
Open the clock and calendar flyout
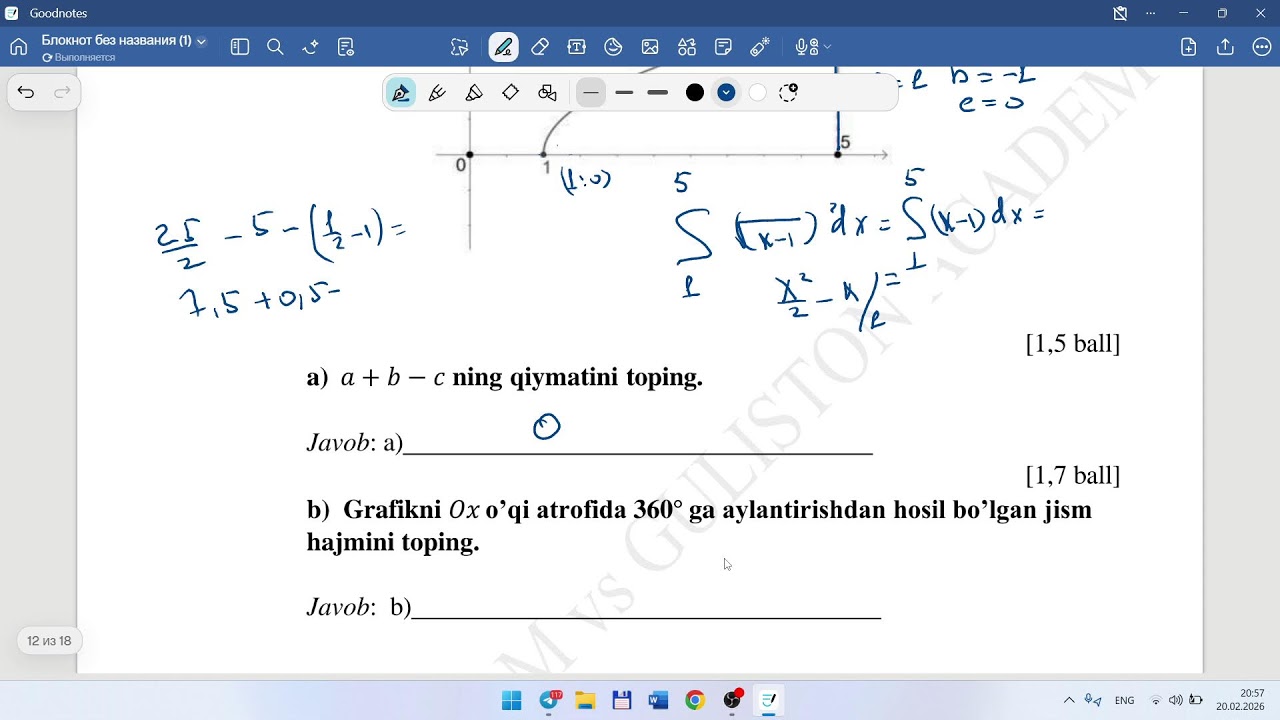click(1240, 700)
